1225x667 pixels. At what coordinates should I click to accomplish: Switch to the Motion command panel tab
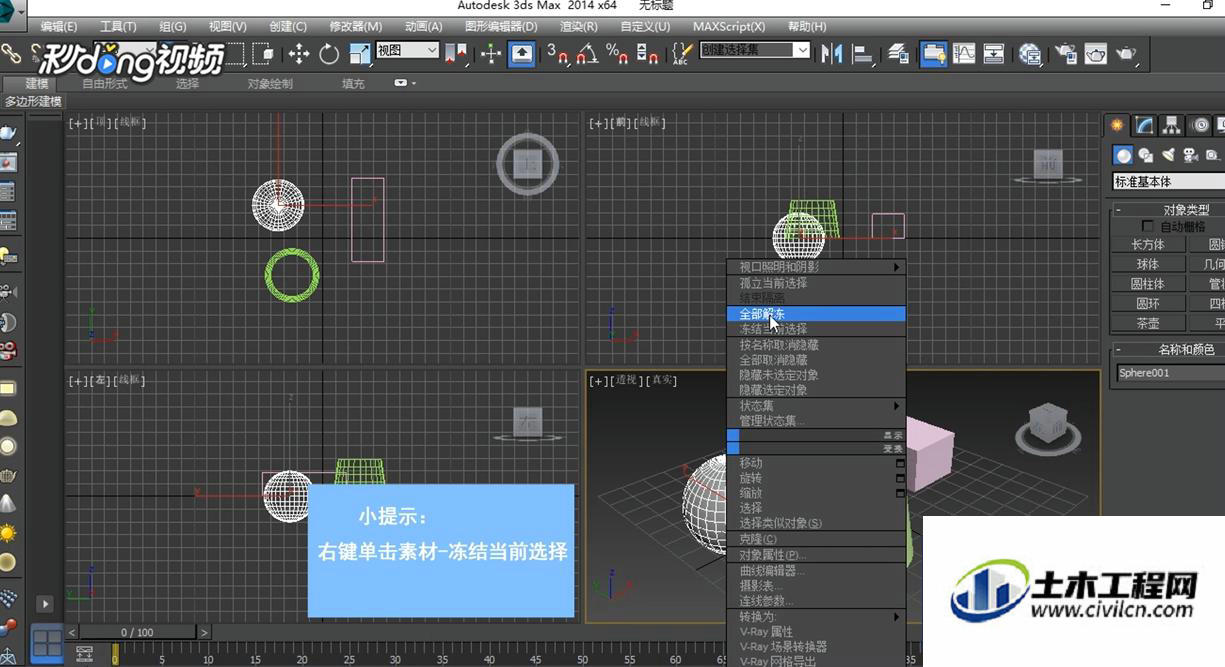[1200, 125]
